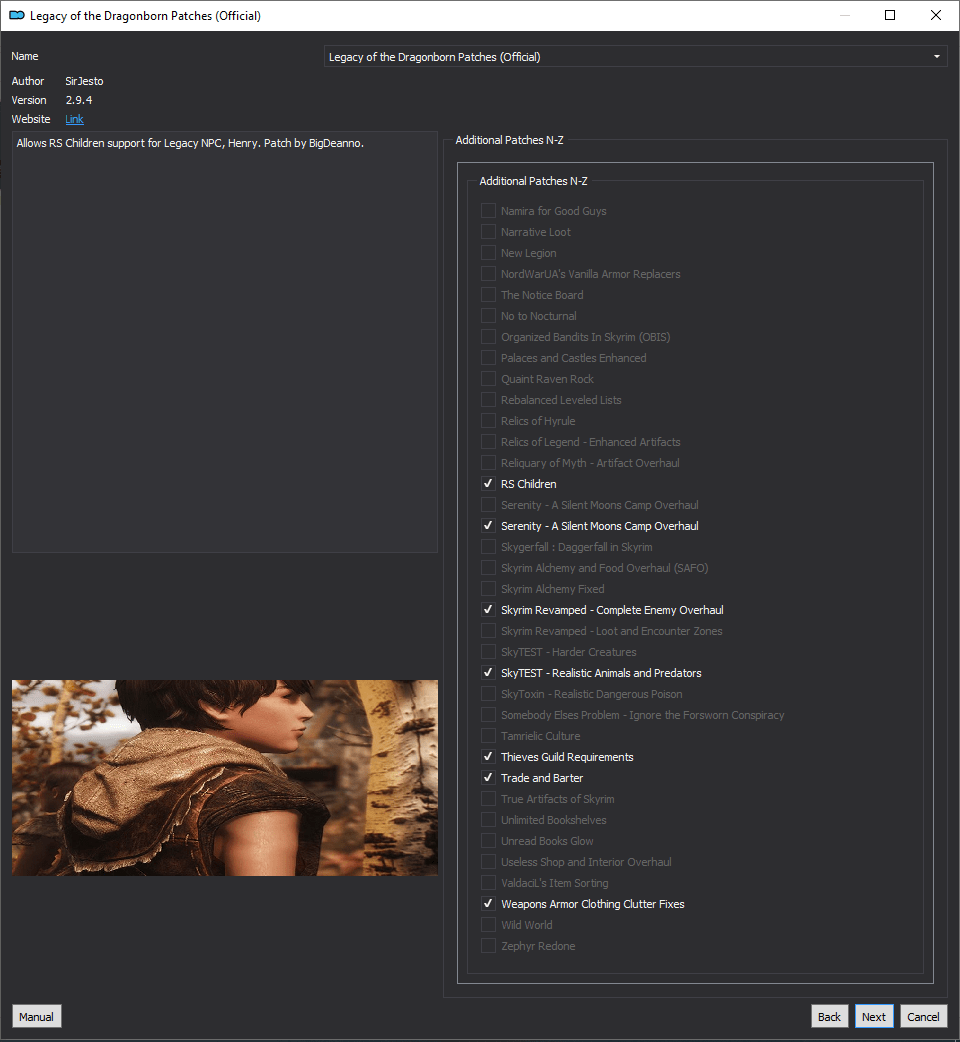
Task: Tick Skyrim Alchemy and Food Overhaul (SAFO)
Action: (488, 568)
